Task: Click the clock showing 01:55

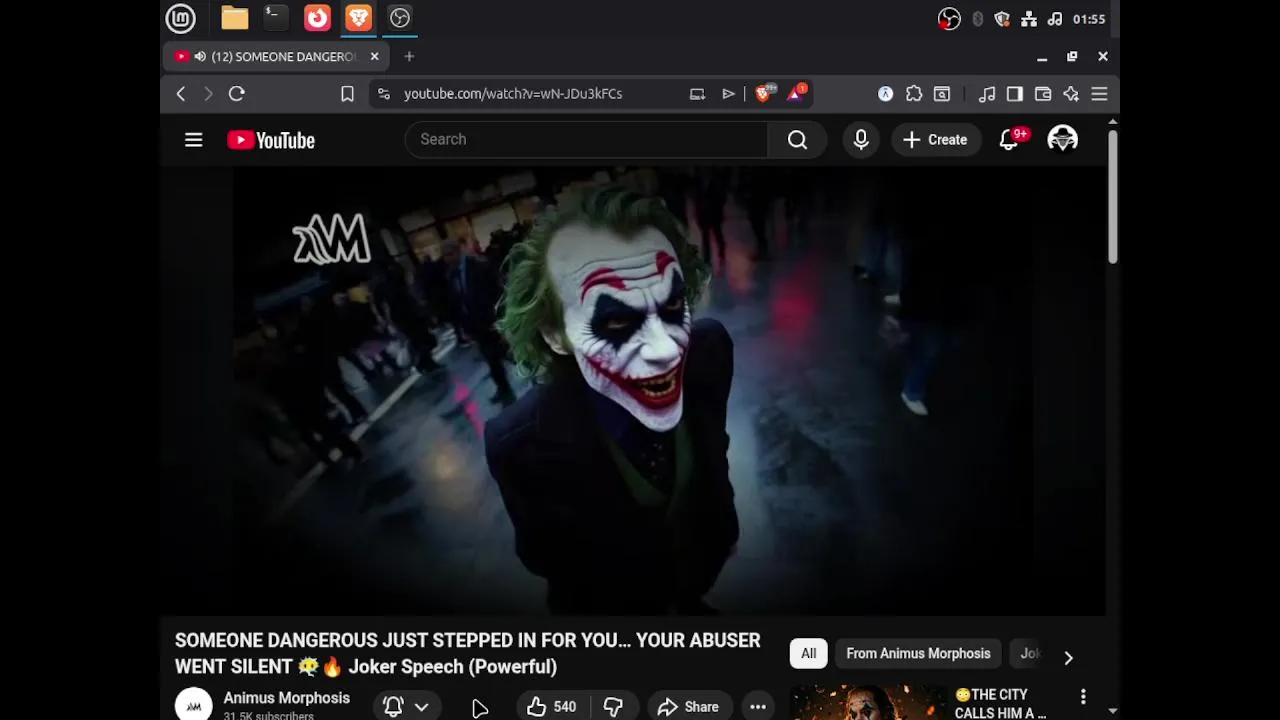Action: 1089,19
